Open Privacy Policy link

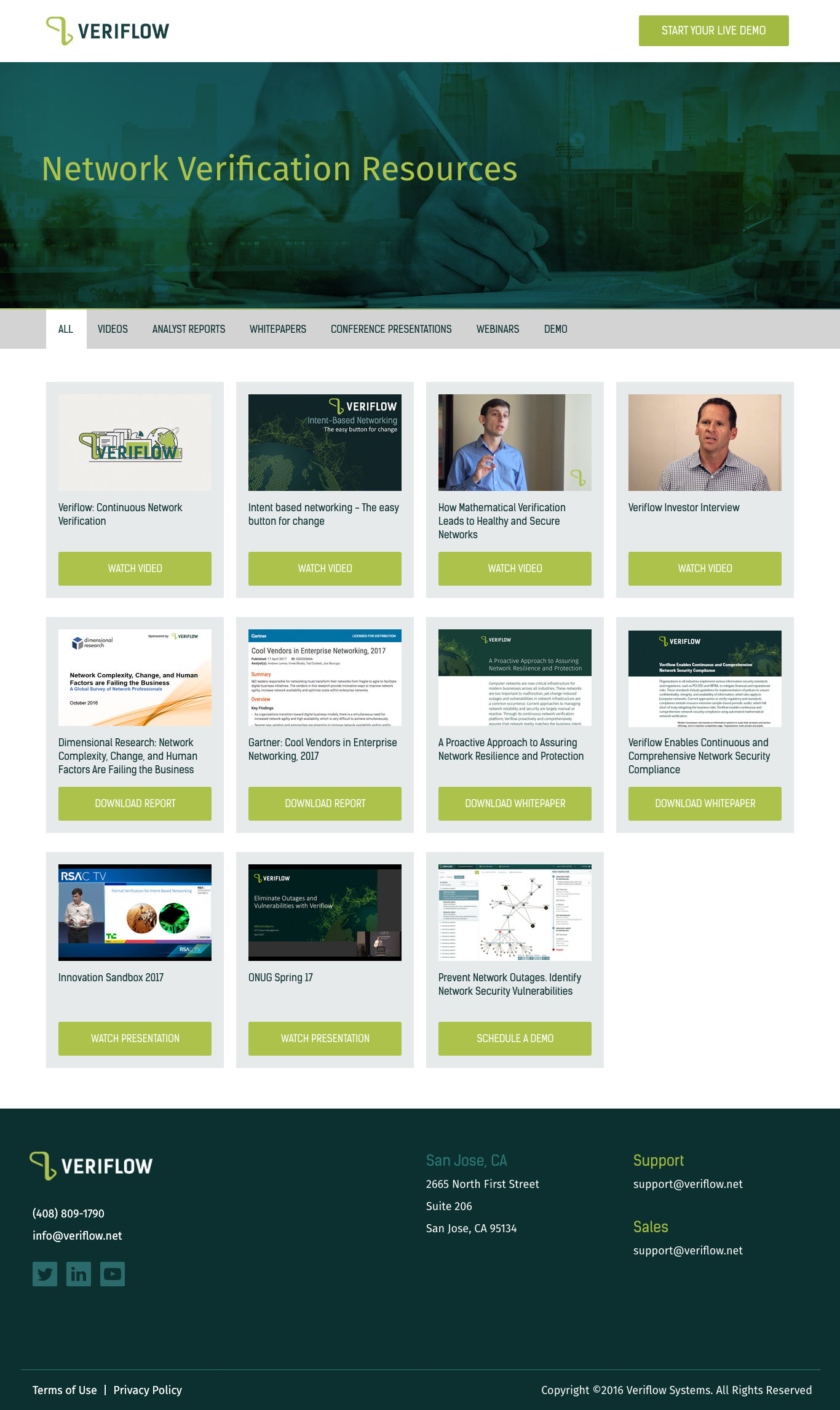pyautogui.click(x=148, y=1390)
